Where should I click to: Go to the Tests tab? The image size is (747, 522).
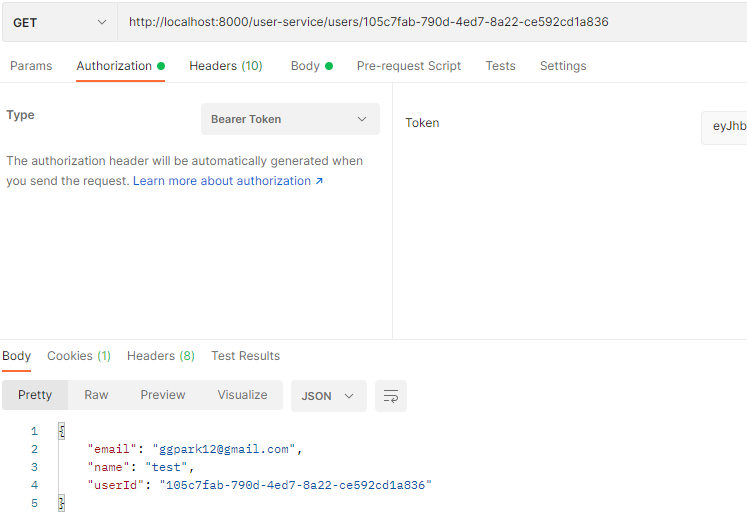pyautogui.click(x=500, y=66)
